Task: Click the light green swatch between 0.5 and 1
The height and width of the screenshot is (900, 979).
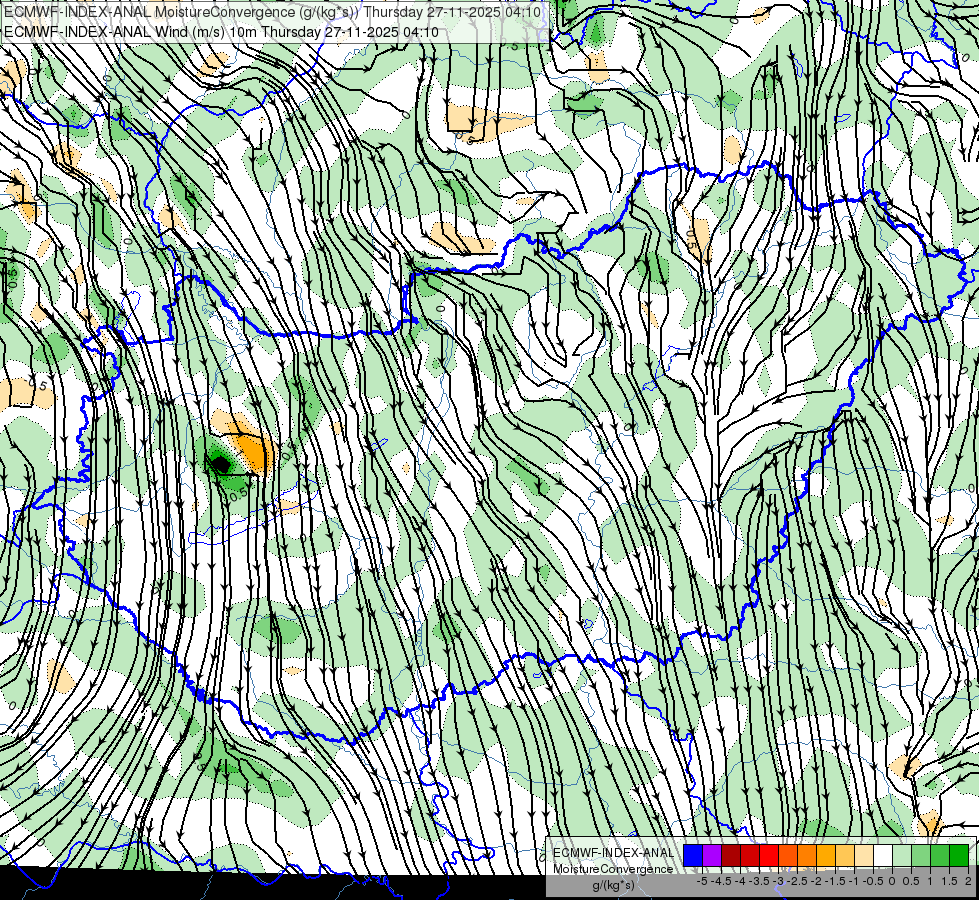Action: coord(921,856)
